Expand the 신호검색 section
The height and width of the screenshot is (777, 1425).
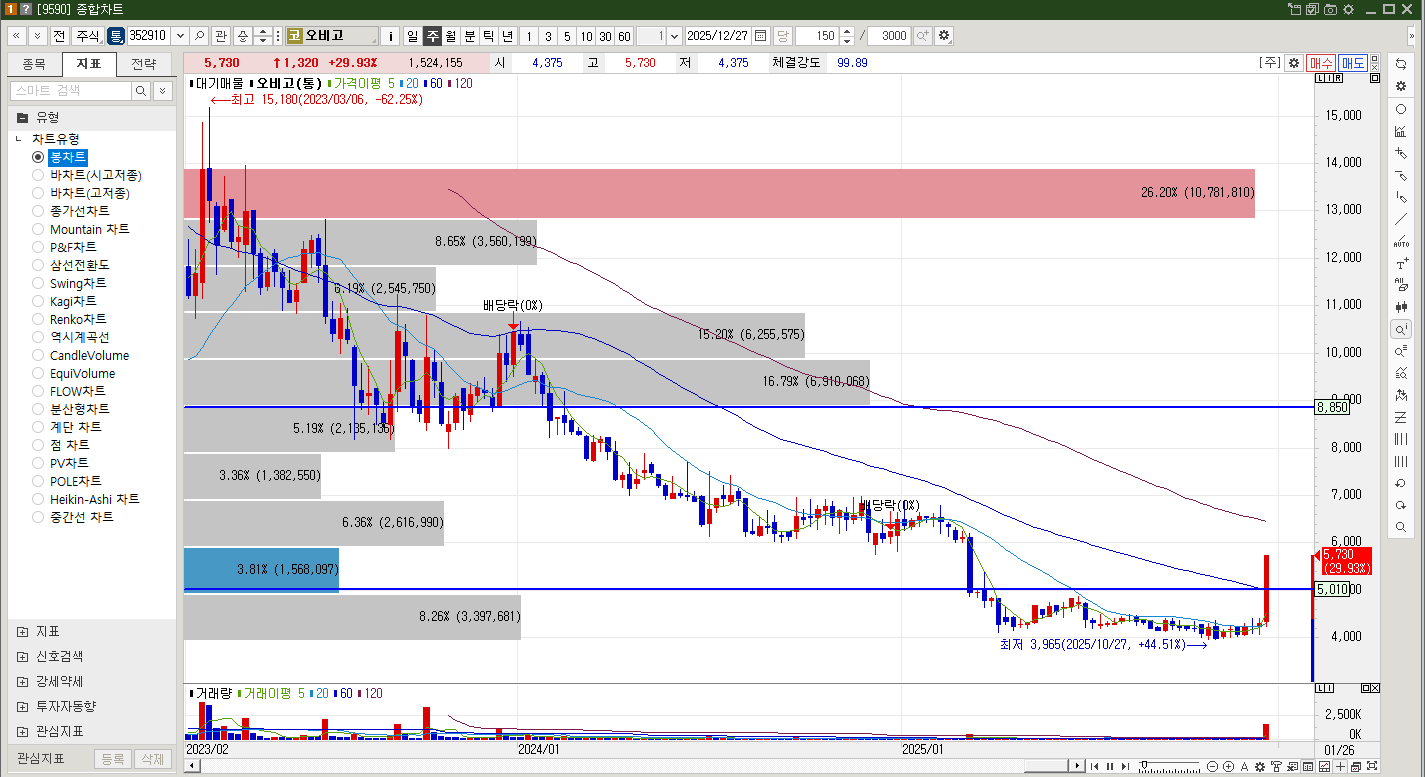[22, 656]
